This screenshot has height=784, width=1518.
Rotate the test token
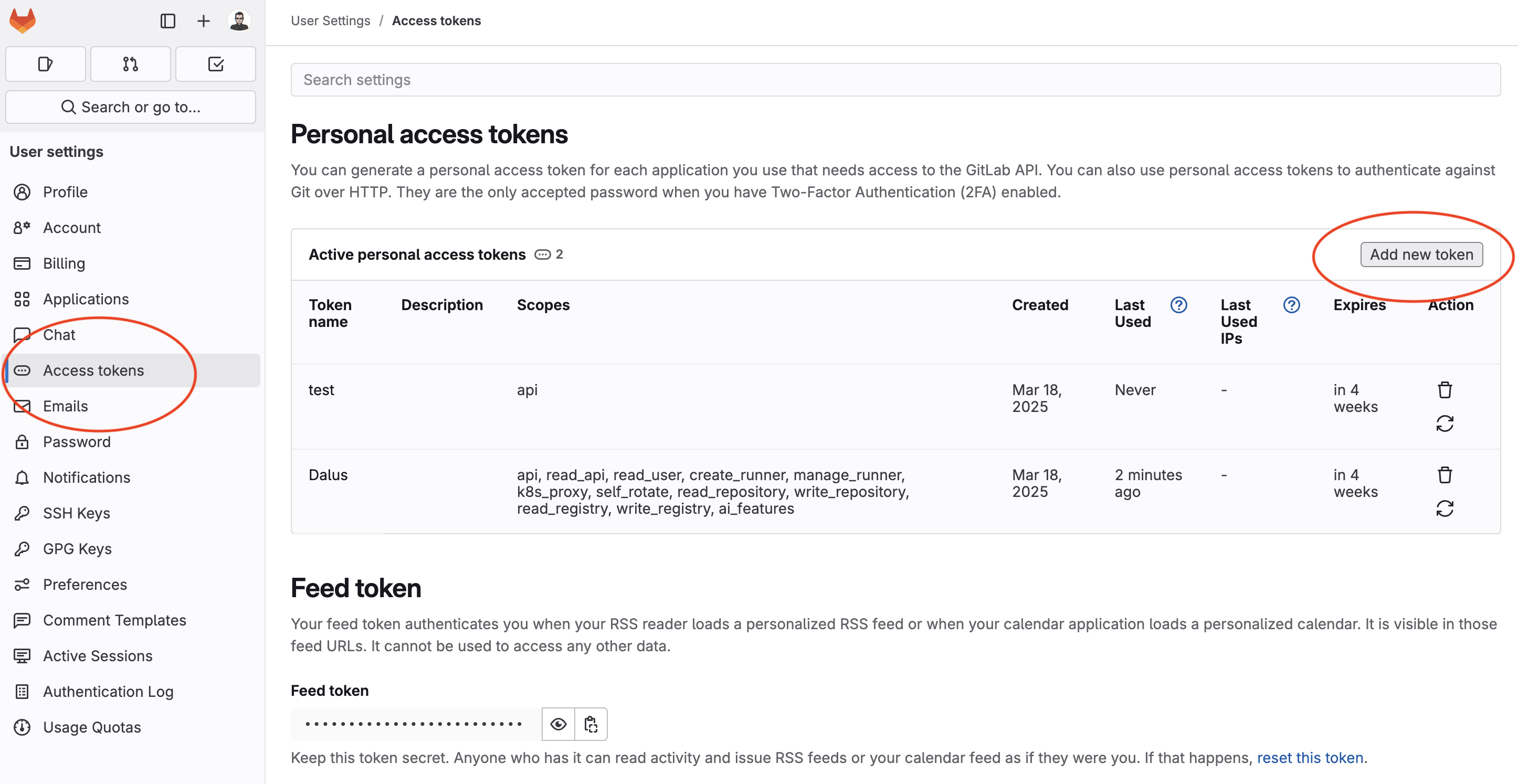click(x=1445, y=423)
